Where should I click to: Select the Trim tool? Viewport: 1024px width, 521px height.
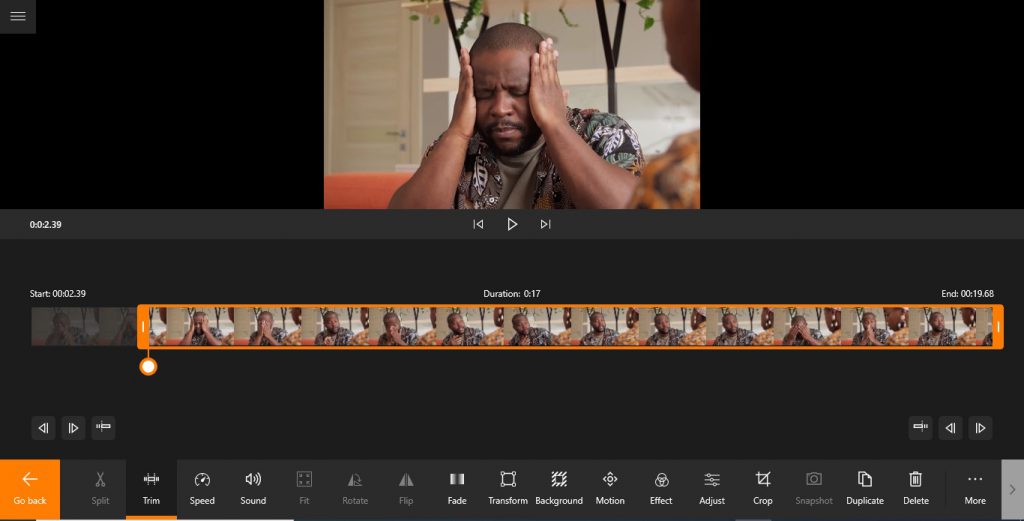pyautogui.click(x=151, y=489)
